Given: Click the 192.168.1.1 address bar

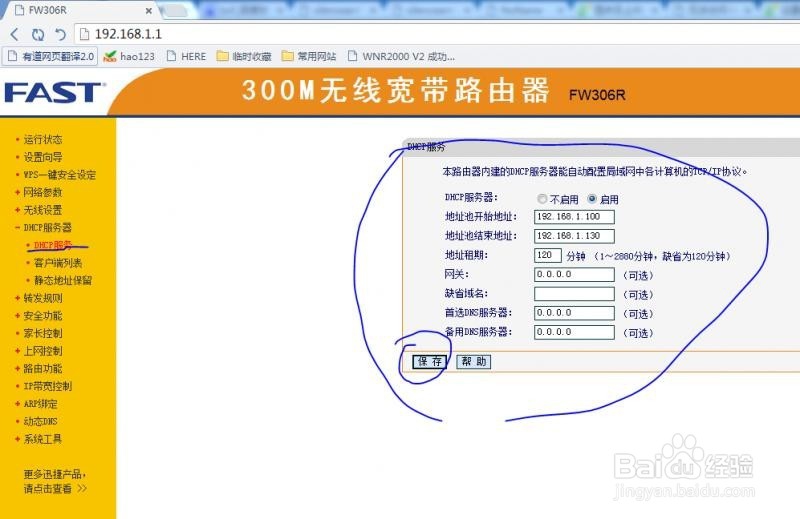Looking at the screenshot, I should (439, 34).
